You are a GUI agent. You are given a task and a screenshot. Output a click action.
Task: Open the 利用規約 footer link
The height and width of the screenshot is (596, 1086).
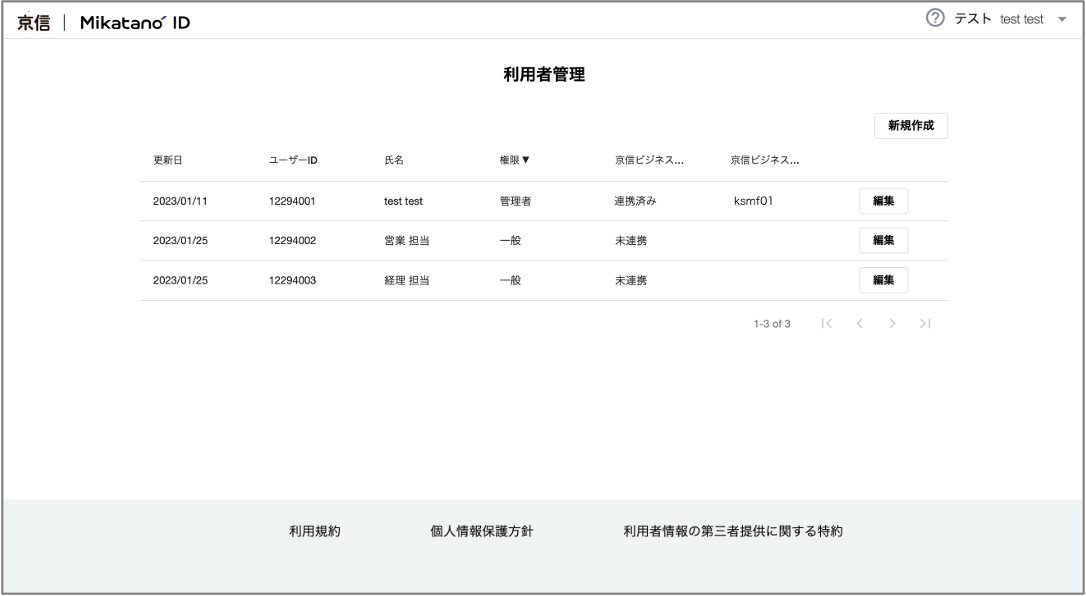315,532
